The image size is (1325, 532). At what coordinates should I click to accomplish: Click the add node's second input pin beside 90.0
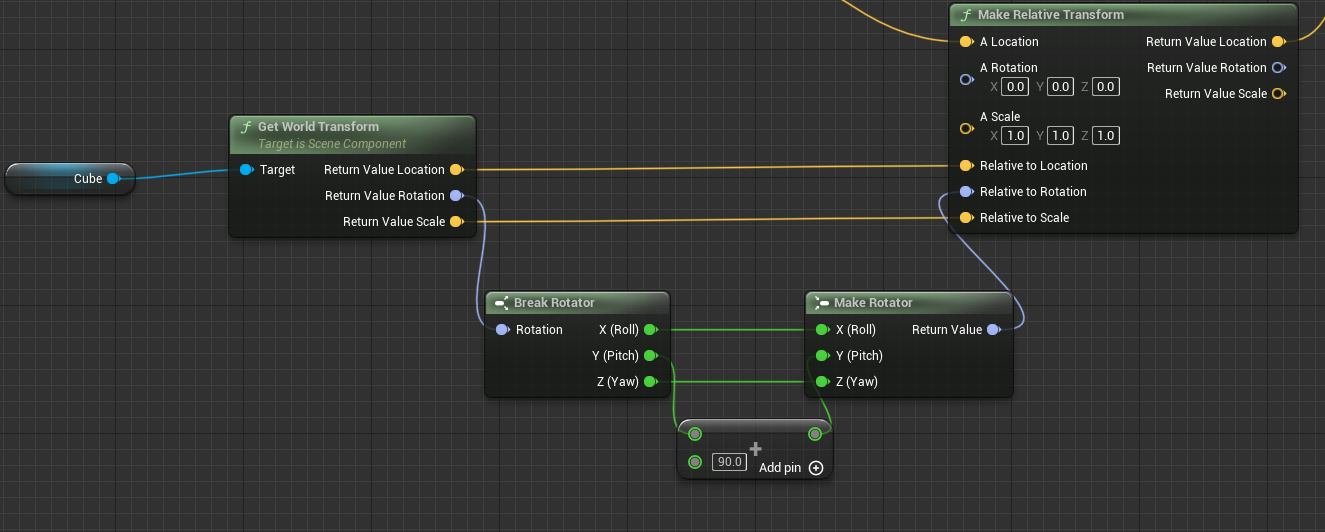[695, 462]
